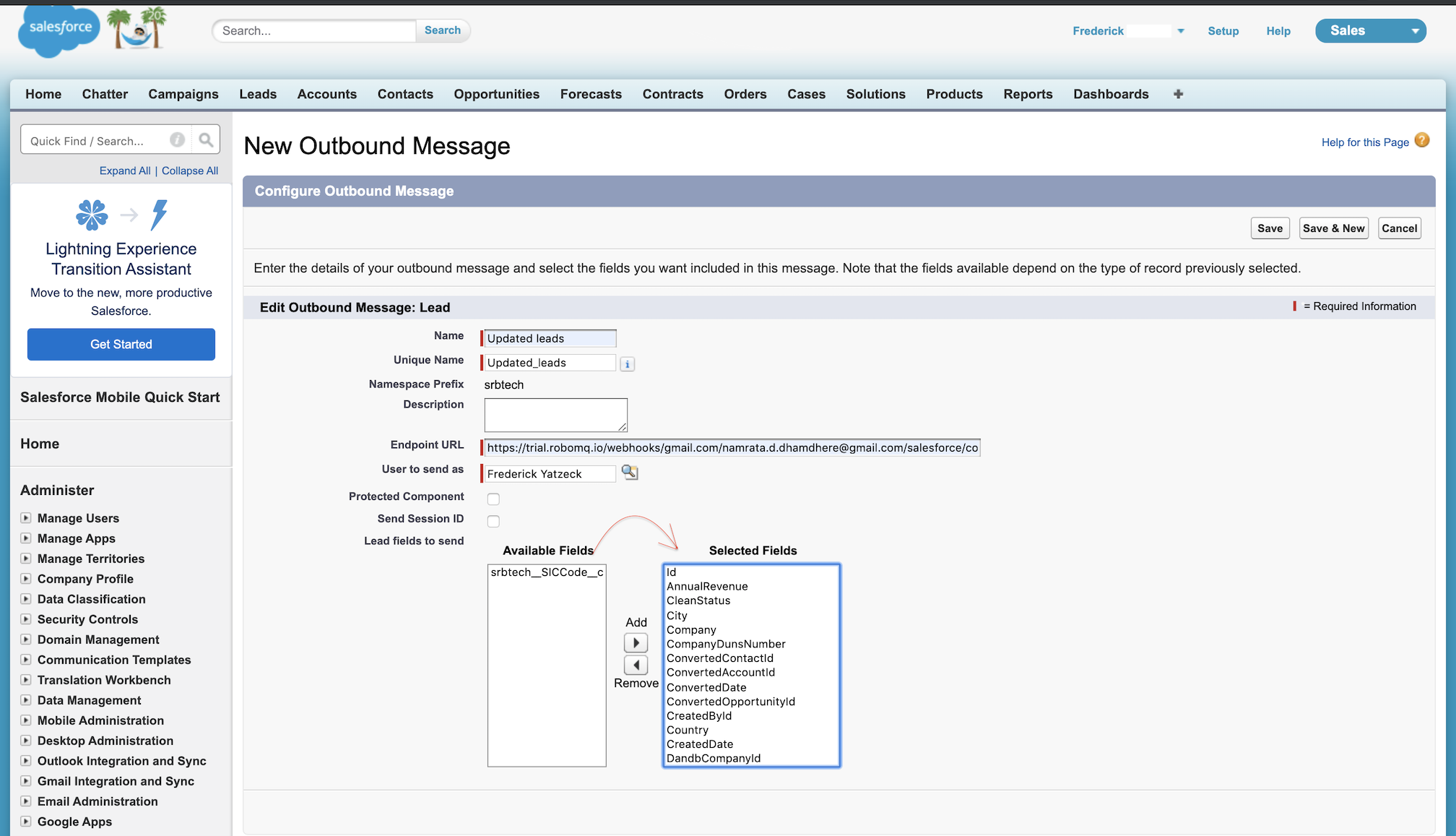Click the Save button
This screenshot has width=1456, height=836.
(x=1270, y=228)
